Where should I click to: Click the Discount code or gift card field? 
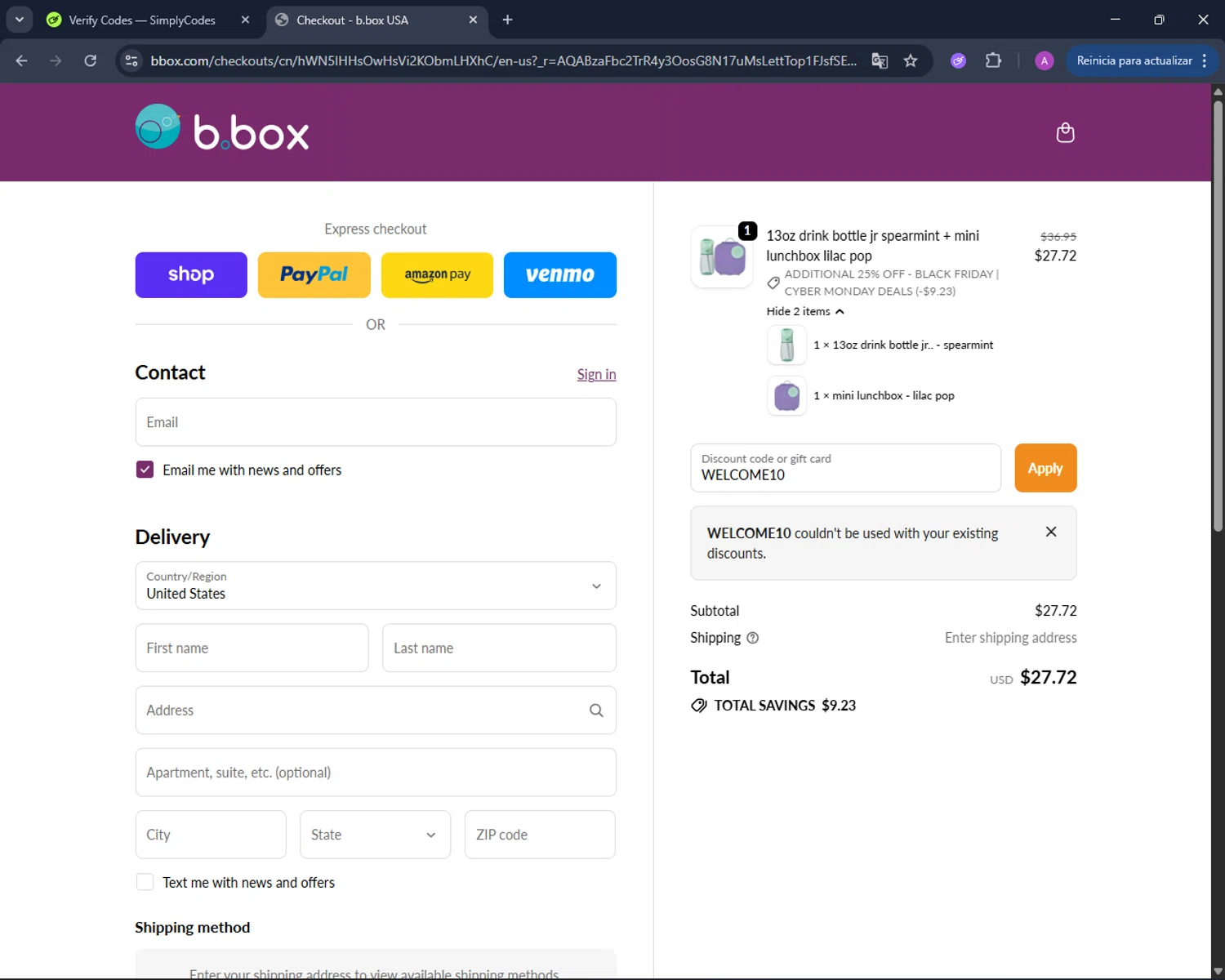[x=845, y=468]
